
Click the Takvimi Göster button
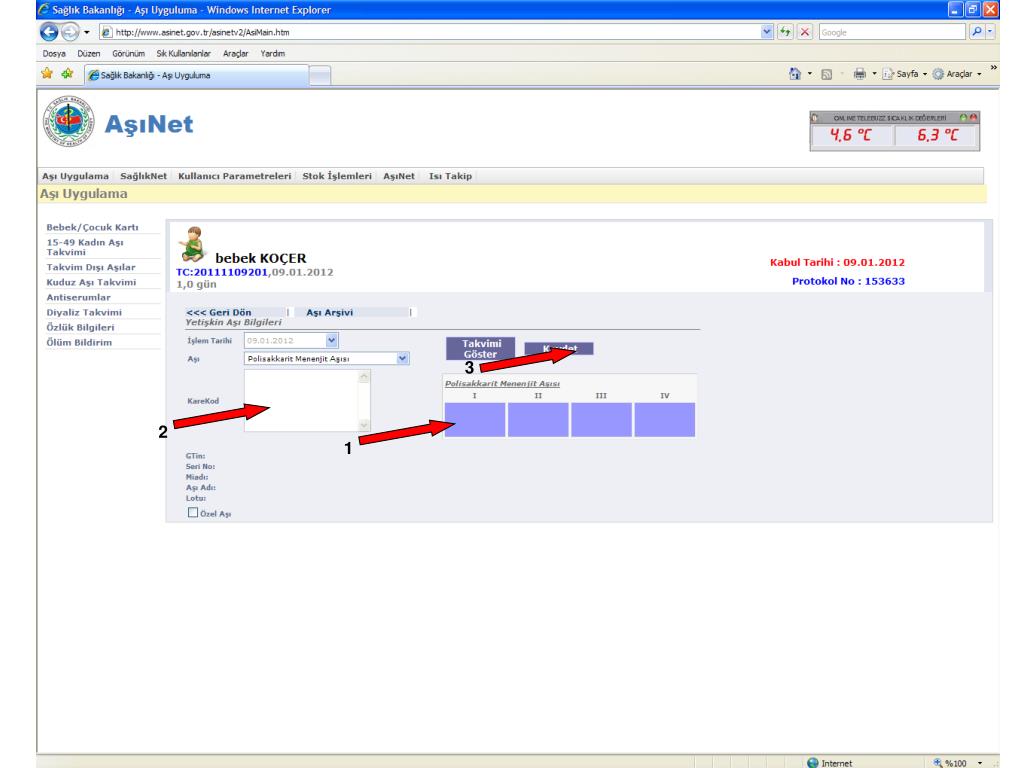click(x=481, y=348)
